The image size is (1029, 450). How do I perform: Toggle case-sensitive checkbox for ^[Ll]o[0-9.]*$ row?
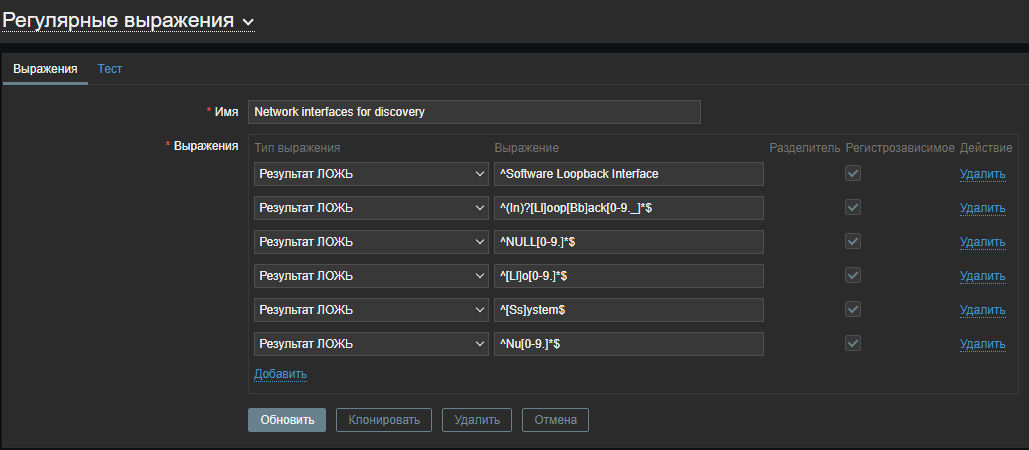pyautogui.click(x=853, y=276)
